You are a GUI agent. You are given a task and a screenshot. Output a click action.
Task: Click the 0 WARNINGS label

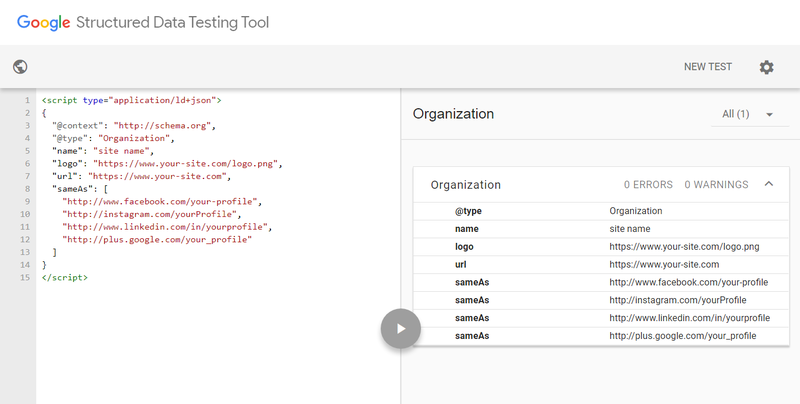click(716, 185)
